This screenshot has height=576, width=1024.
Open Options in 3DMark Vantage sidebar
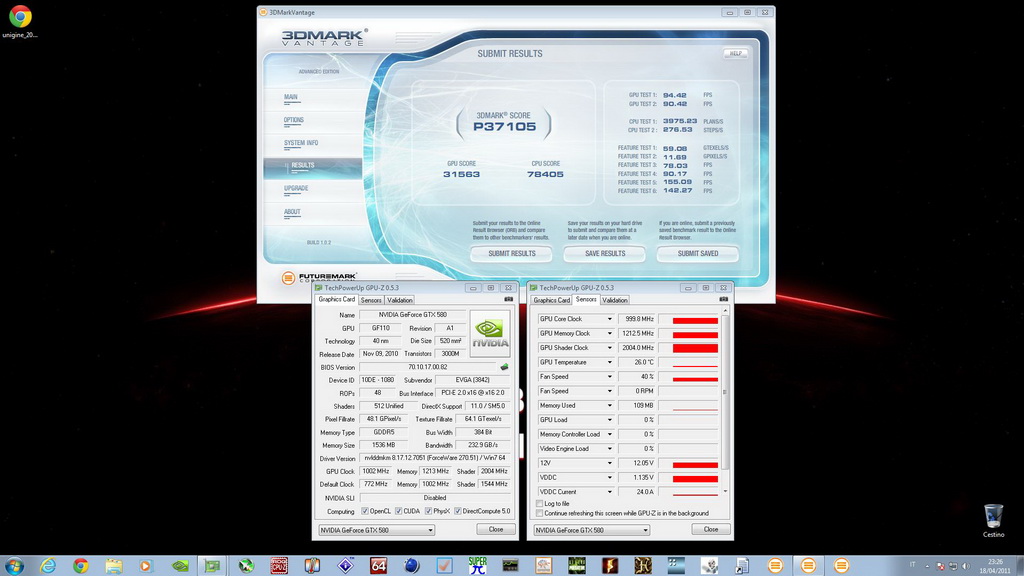coord(294,120)
